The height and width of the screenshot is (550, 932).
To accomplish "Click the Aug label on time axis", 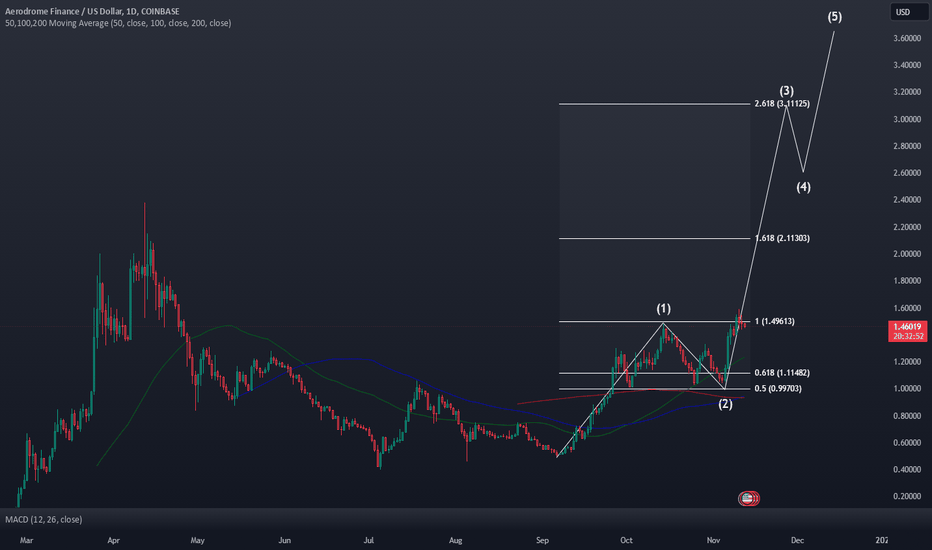I will 455,540.
